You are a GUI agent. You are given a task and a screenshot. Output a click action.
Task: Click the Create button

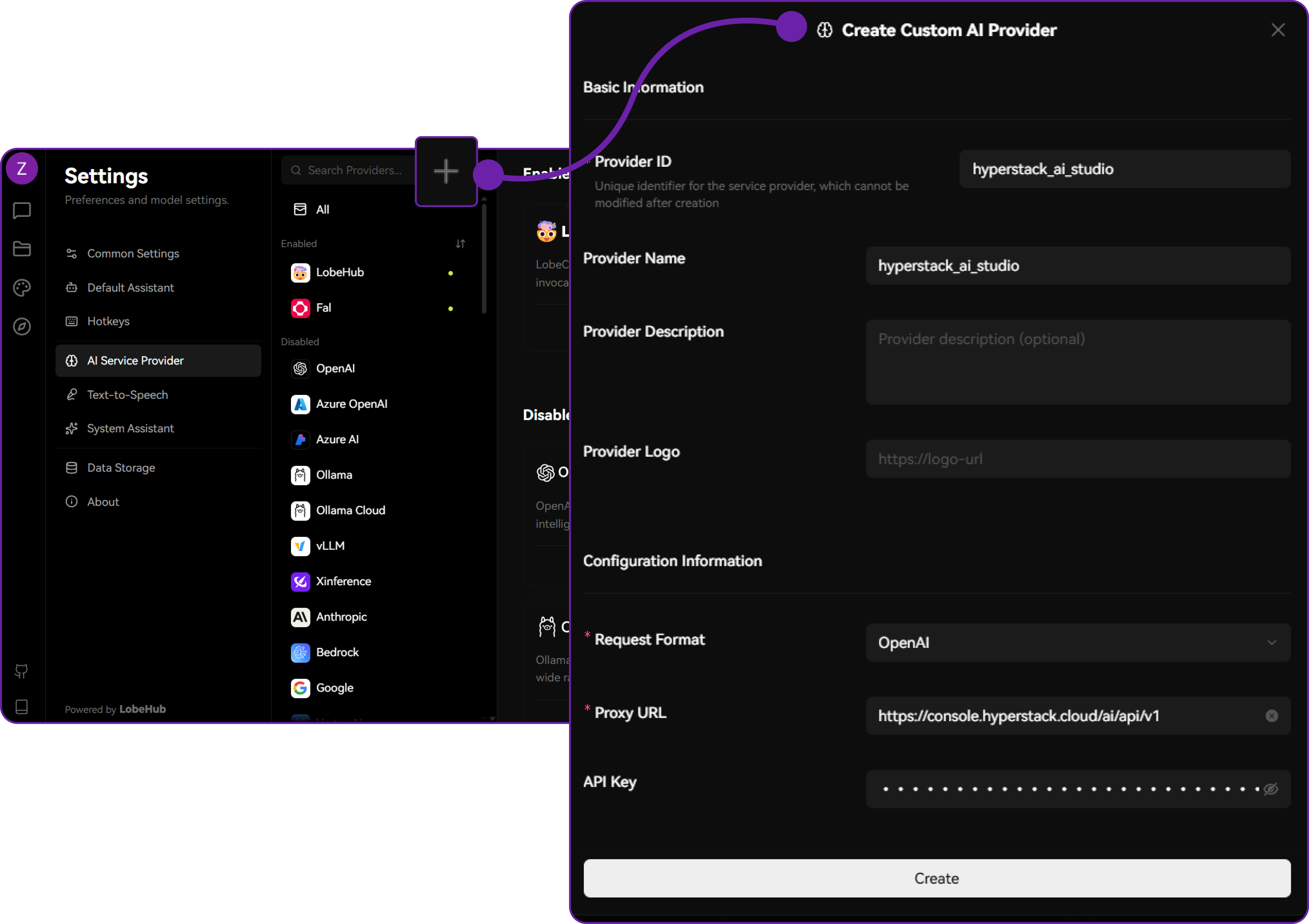click(x=937, y=879)
